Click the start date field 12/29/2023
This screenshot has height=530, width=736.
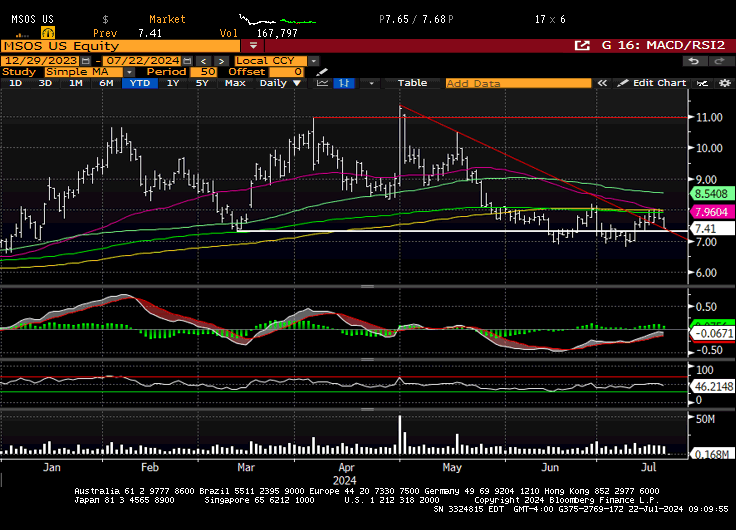click(x=41, y=61)
